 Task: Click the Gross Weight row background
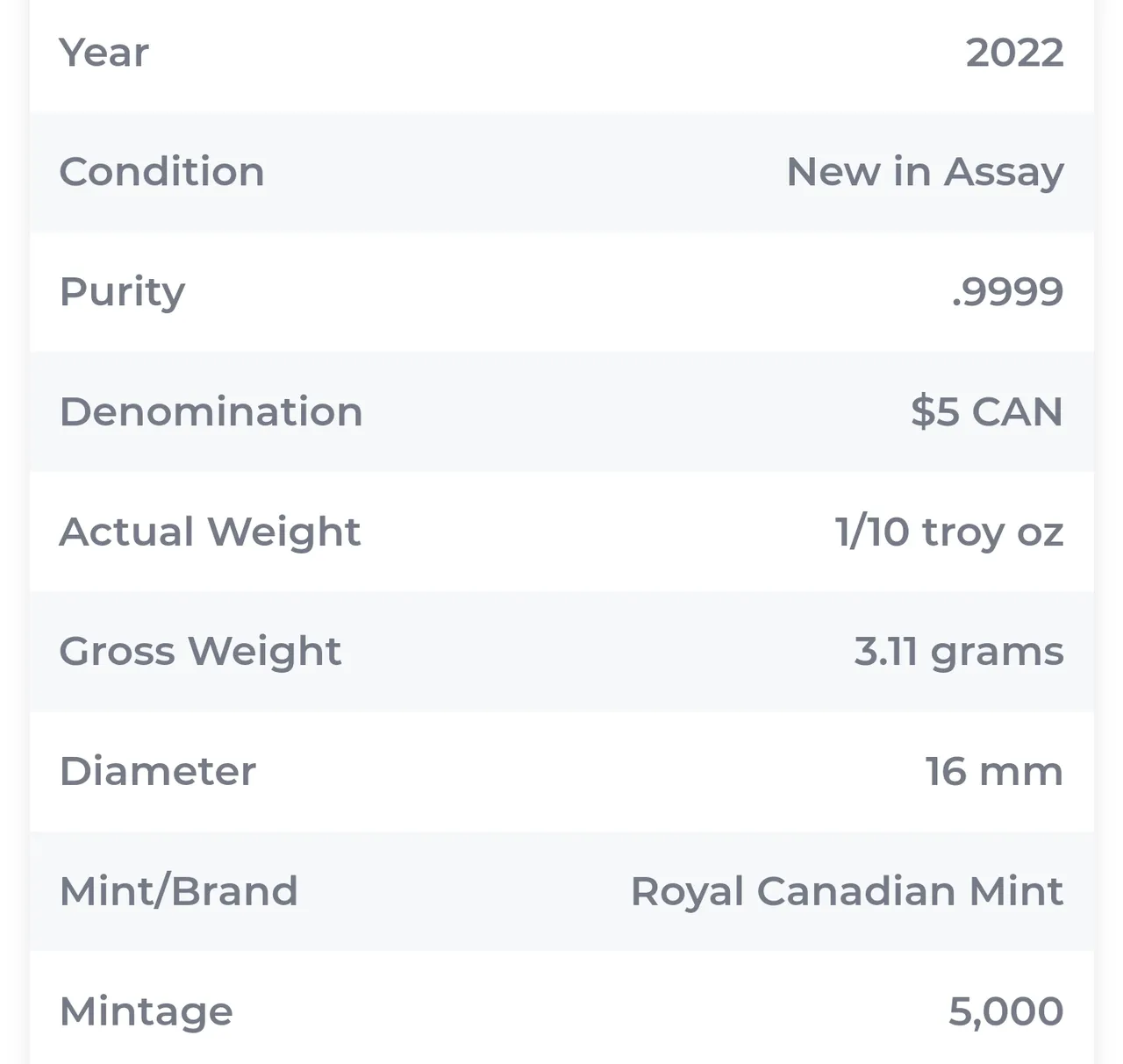(x=561, y=653)
